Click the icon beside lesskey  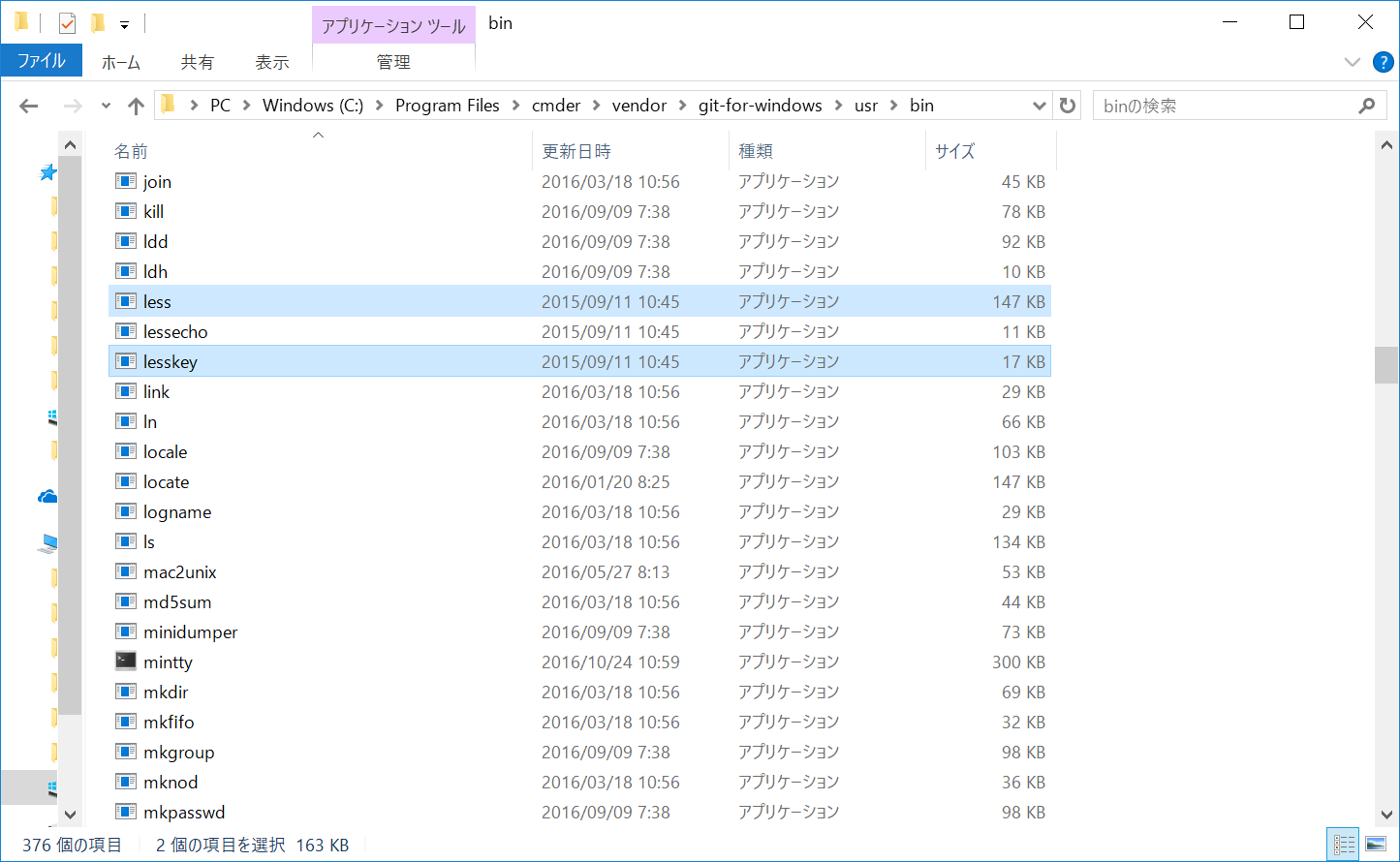[x=126, y=361]
